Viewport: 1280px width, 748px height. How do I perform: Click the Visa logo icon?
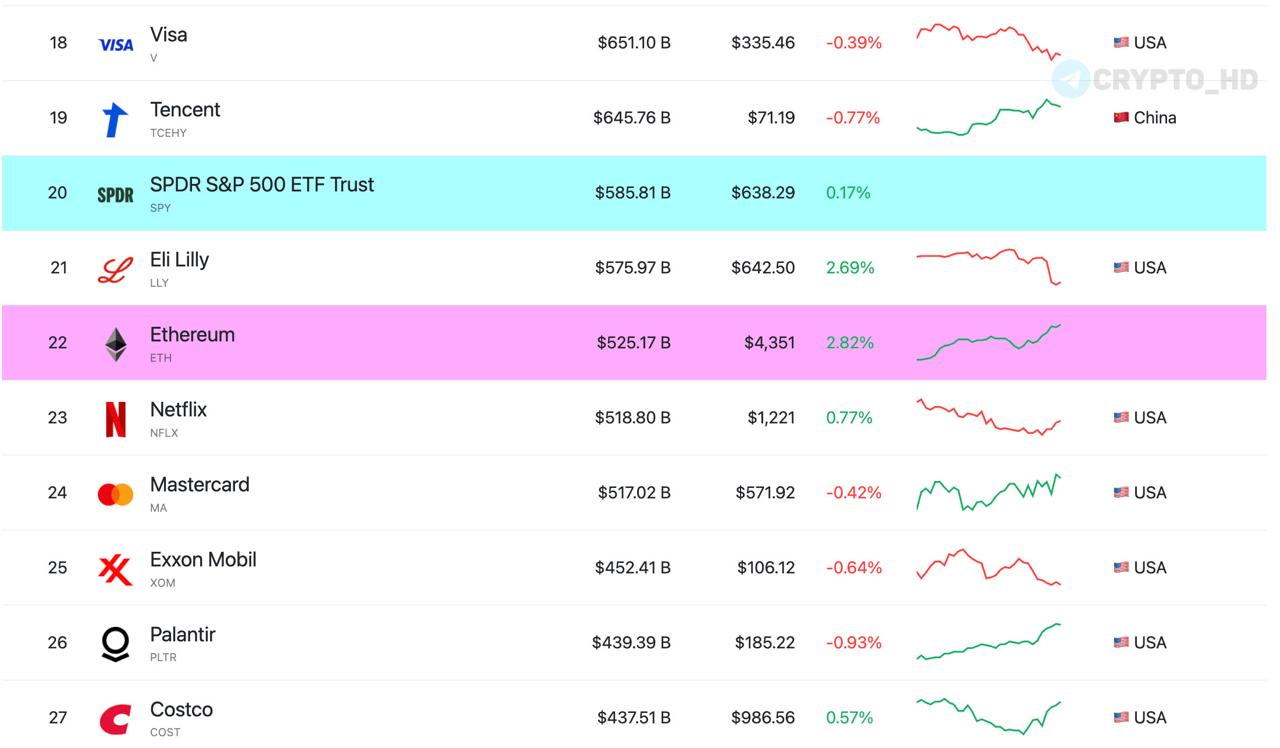[x=116, y=44]
